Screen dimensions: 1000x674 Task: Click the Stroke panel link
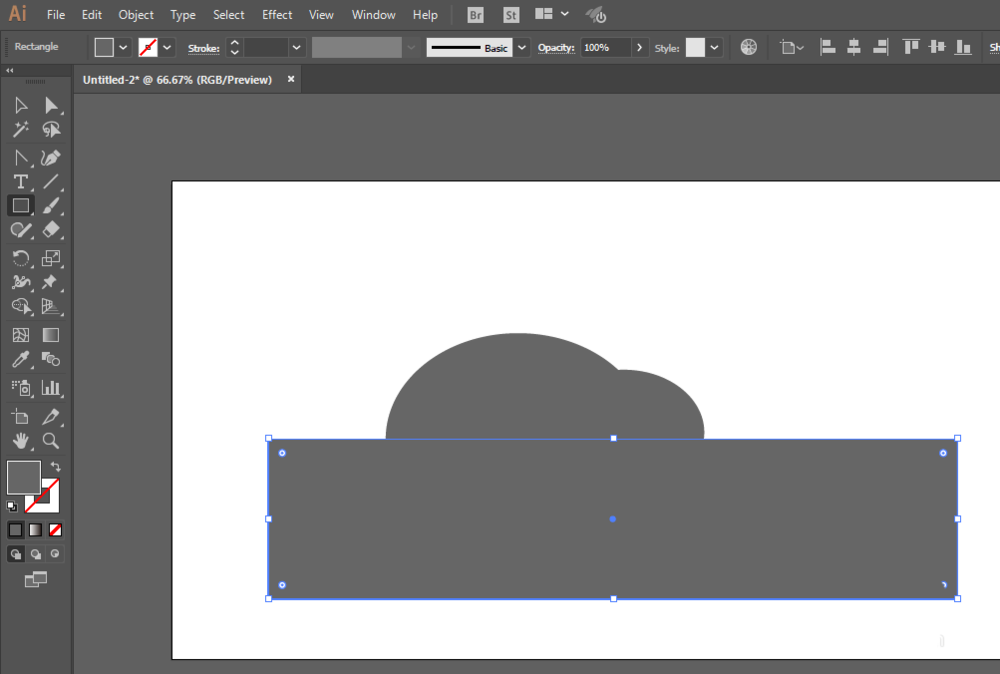tap(203, 48)
